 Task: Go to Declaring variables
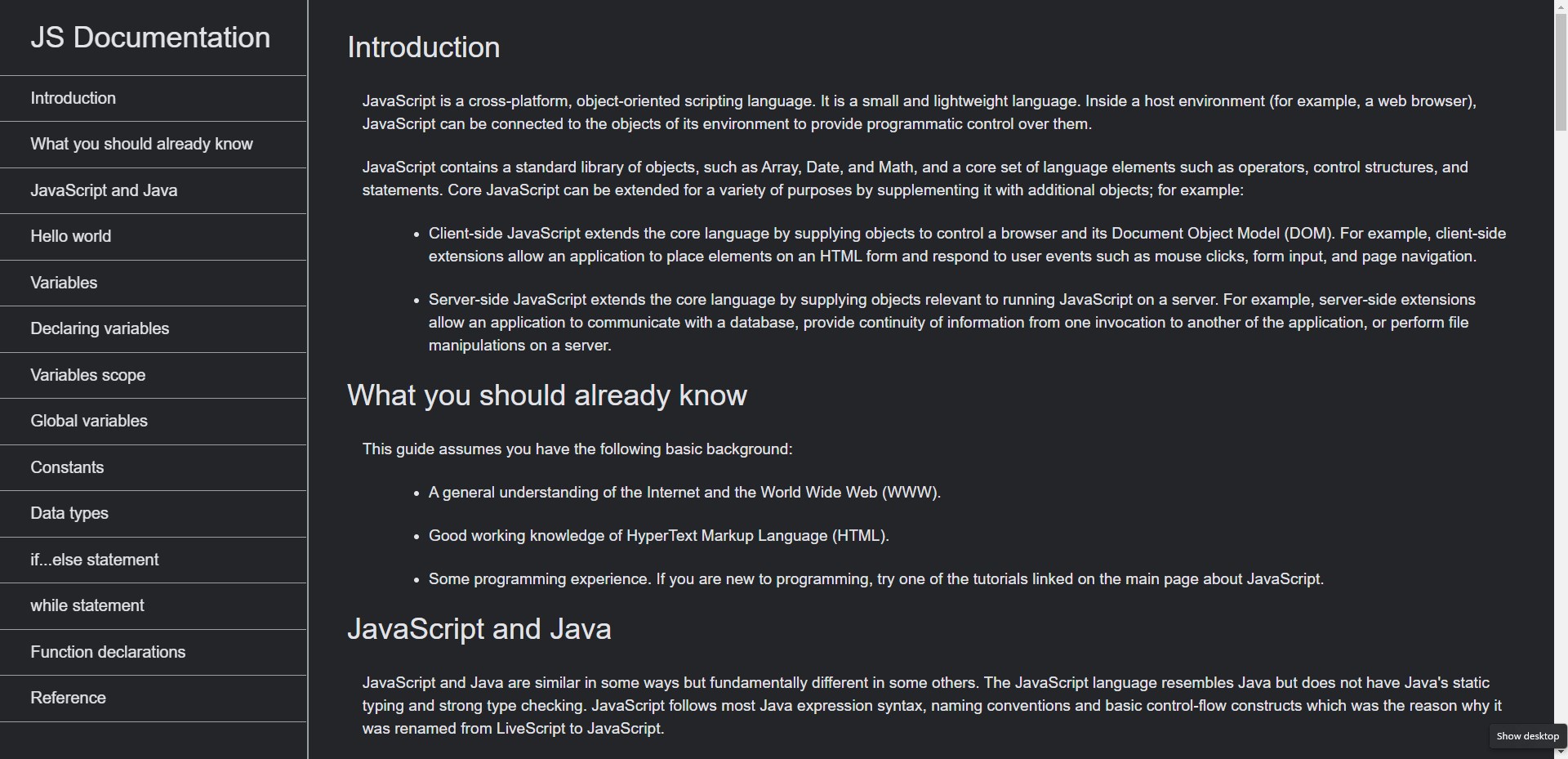pos(99,328)
